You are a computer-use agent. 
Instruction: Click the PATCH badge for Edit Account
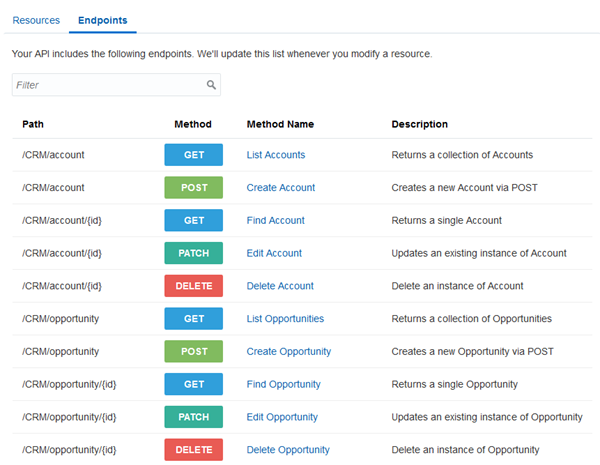tap(194, 253)
